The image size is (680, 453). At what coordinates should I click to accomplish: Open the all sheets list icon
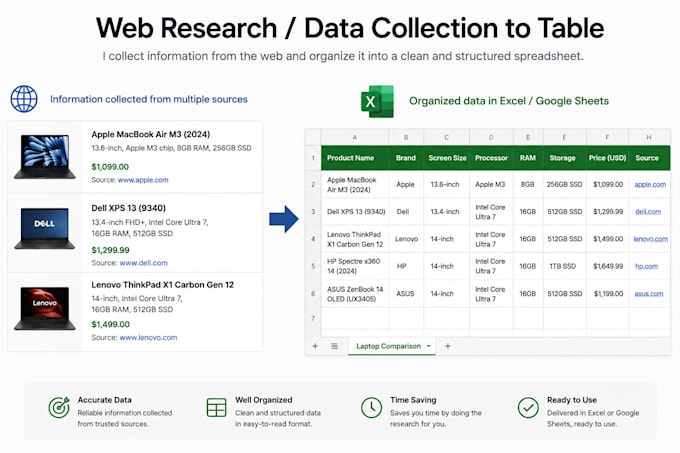point(334,346)
